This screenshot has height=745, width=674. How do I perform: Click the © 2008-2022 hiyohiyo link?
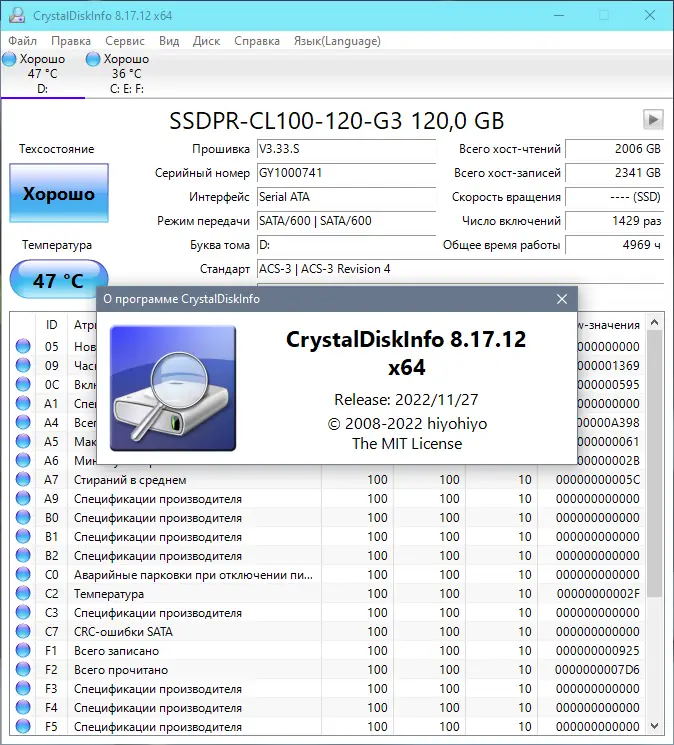[407, 423]
